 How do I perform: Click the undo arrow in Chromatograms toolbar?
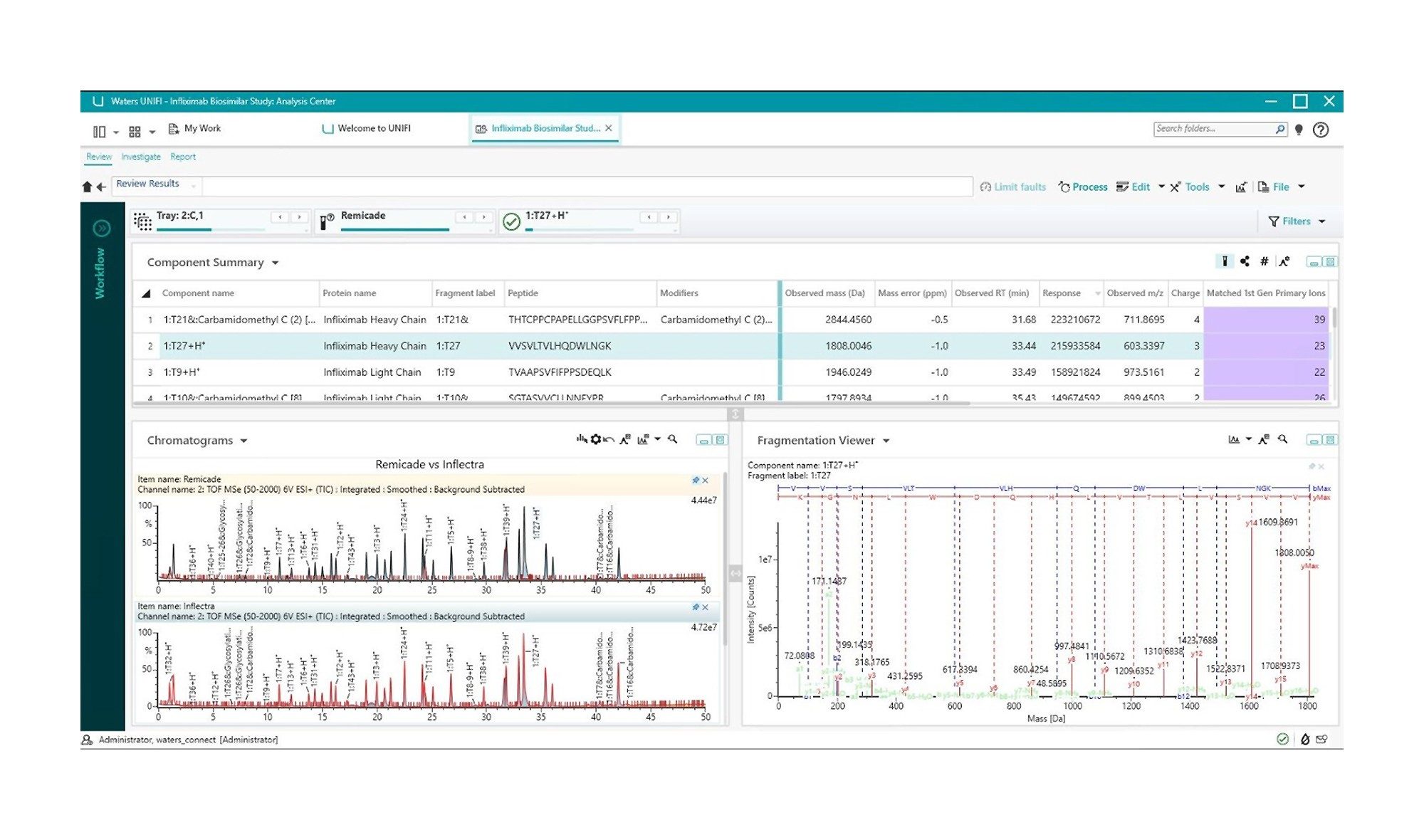click(609, 439)
